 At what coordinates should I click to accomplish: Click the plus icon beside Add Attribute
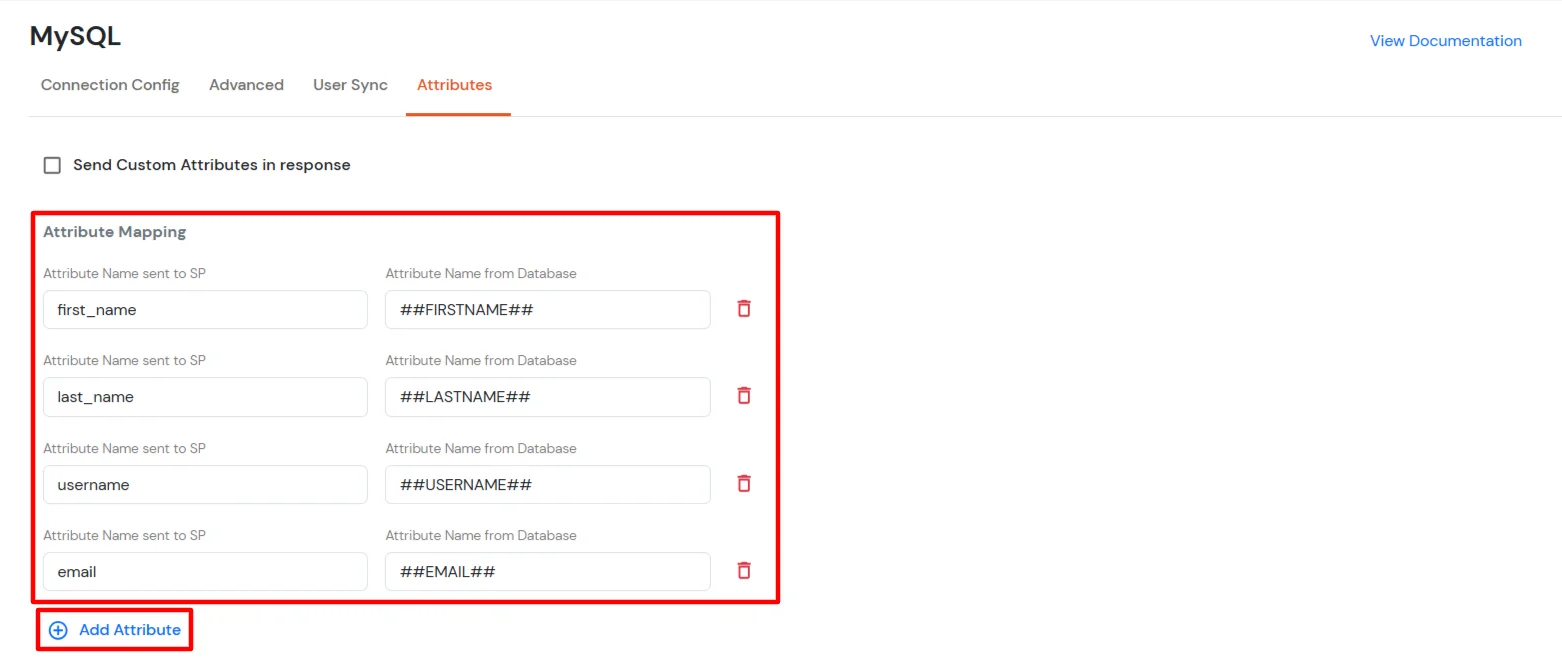(x=58, y=630)
